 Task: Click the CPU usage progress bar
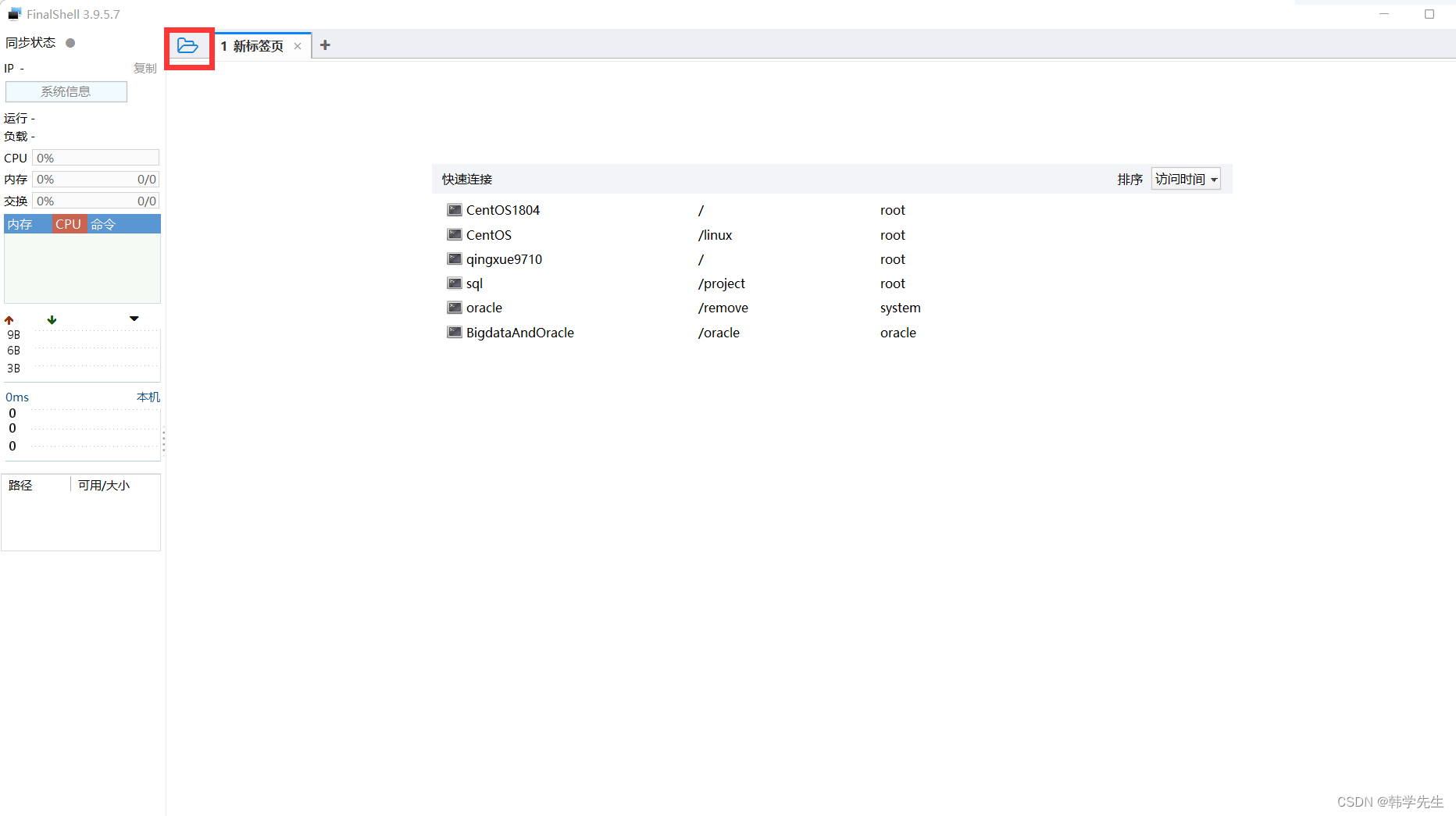point(95,158)
